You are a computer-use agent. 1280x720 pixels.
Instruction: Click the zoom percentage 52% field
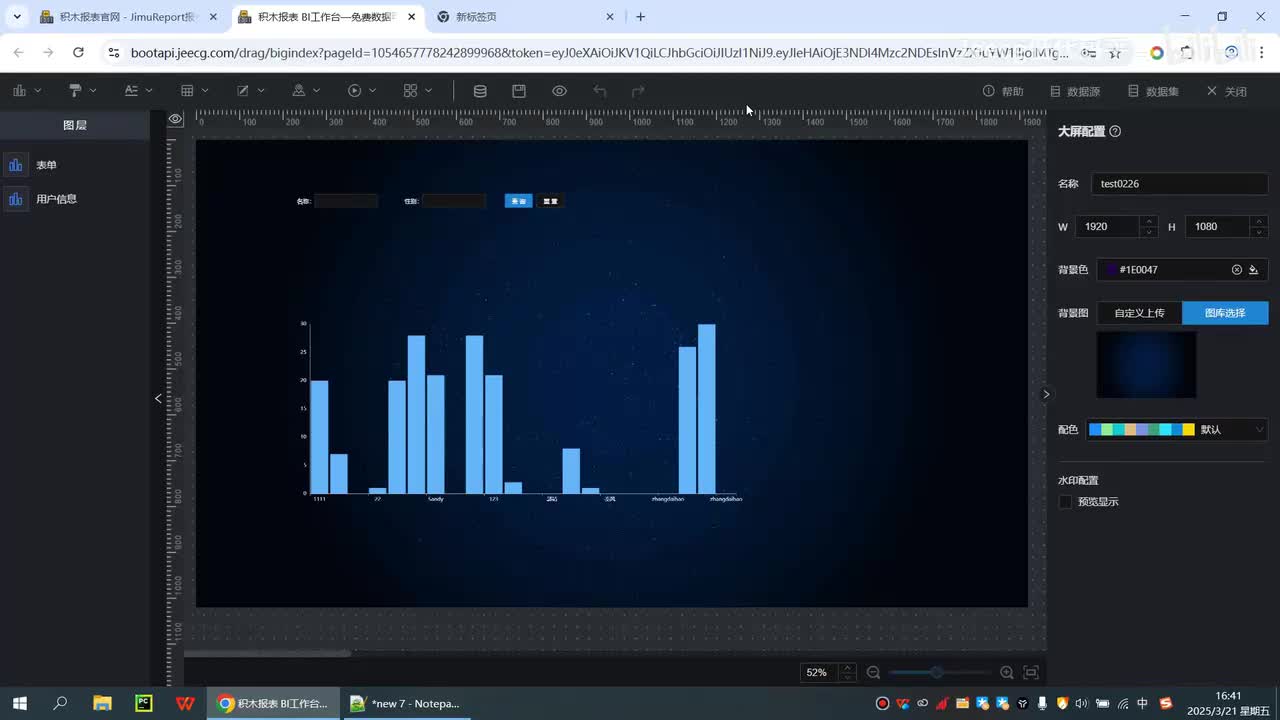coord(820,673)
